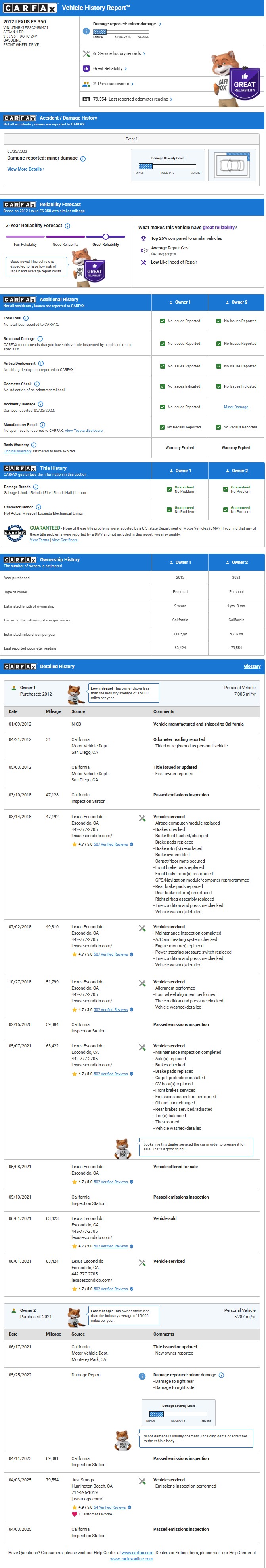Screen dimensions: 266x1568
Task: Expand the 6 Service history records row
Action: coord(119,53)
